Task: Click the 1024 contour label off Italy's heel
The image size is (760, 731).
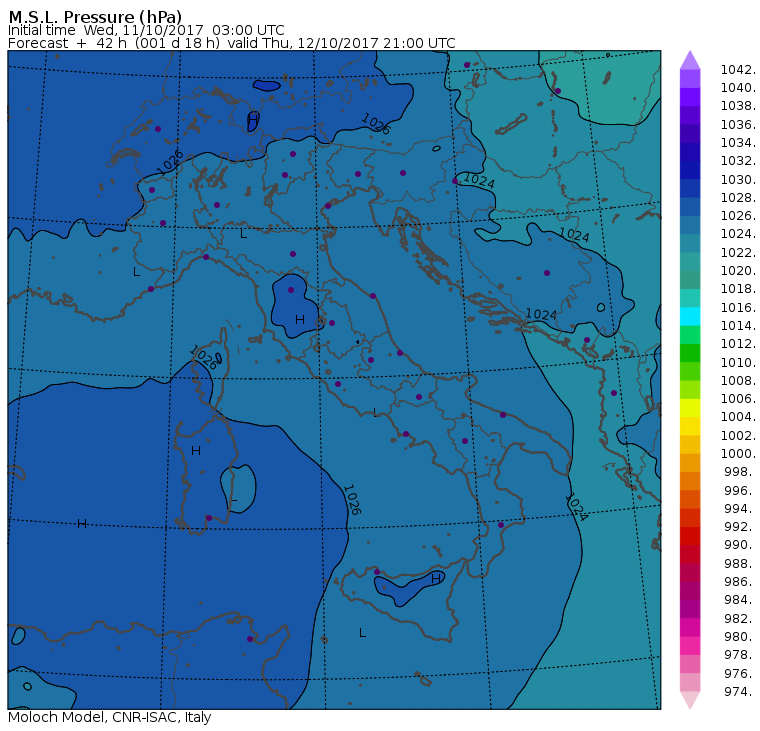Action: (x=576, y=507)
